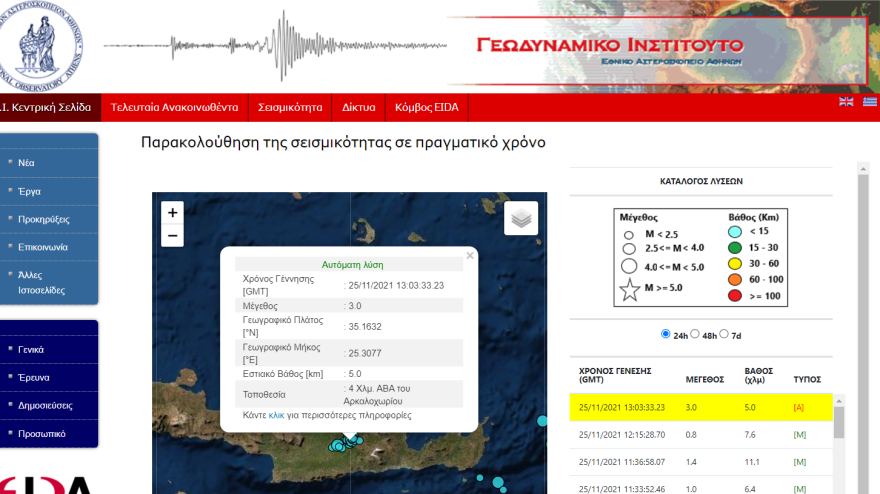This screenshot has height=494, width=880.
Task: Click the events list scrollbar thumb
Action: (x=839, y=422)
